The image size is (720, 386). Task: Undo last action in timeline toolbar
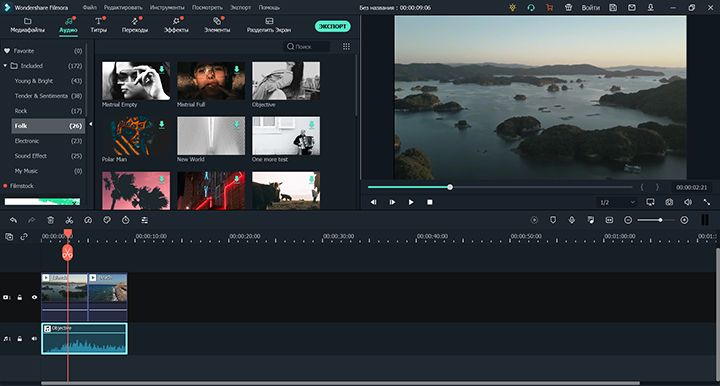point(13,220)
